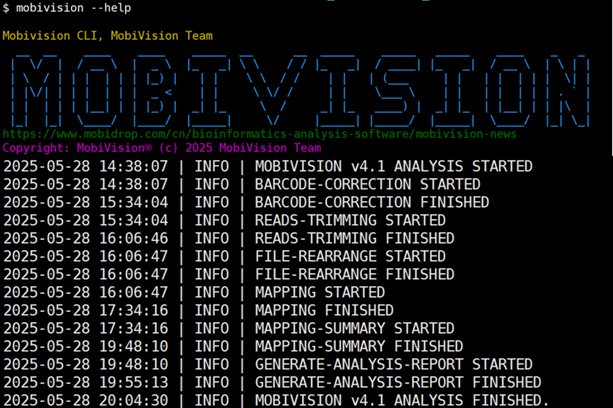Select 'GENERATE-ANALYSIS-REPORT FINISHED' message

(x=398, y=382)
